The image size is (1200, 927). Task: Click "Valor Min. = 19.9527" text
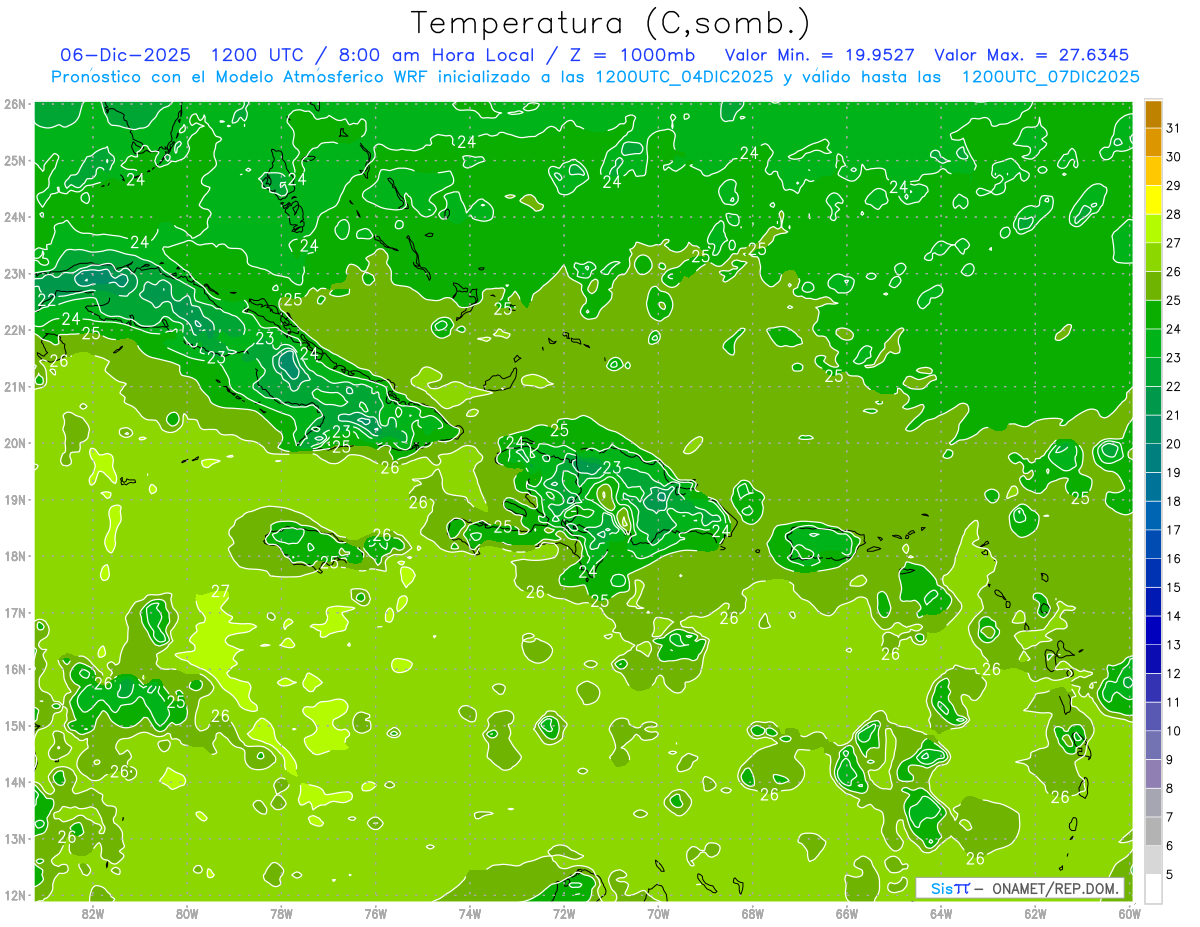coord(819,55)
